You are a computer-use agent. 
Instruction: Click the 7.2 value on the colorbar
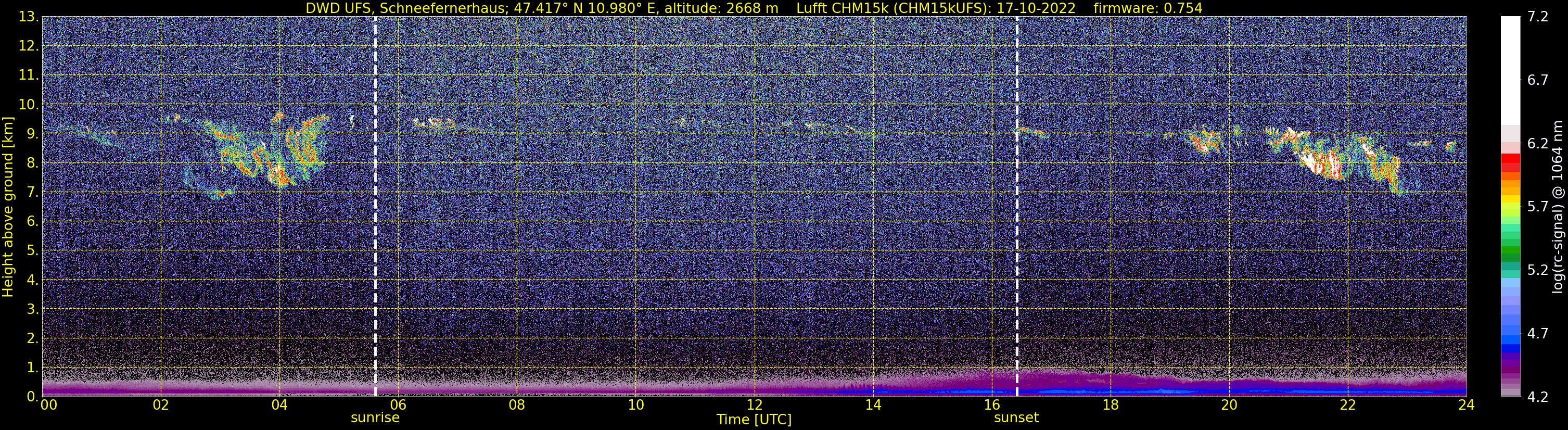click(x=1538, y=17)
